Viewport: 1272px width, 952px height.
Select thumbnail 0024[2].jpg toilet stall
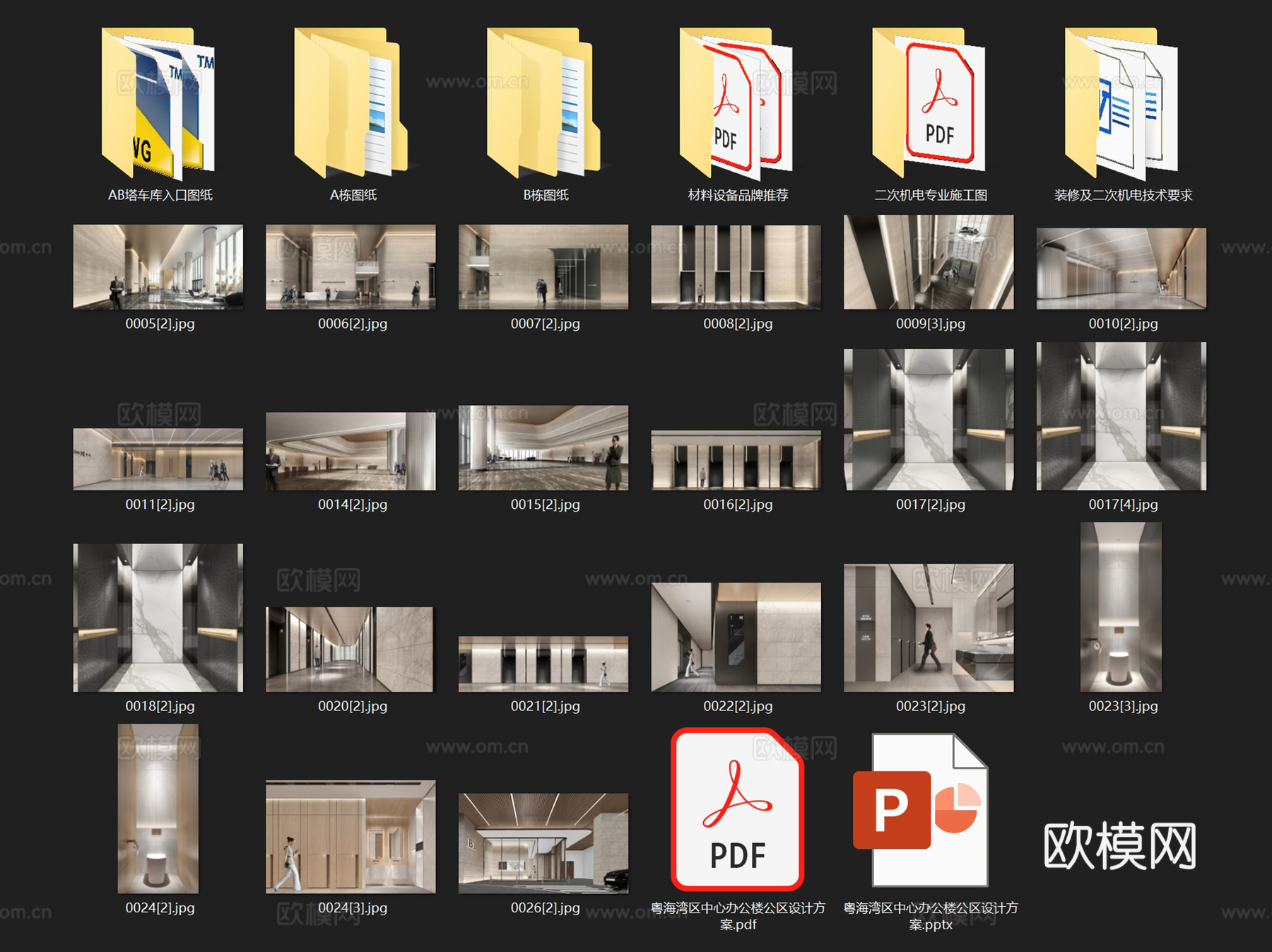point(158,809)
